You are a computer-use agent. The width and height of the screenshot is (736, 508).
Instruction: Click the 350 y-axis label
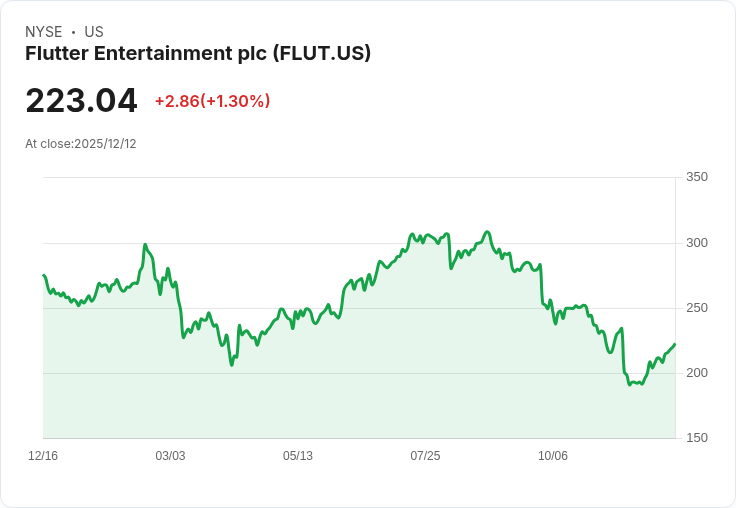coord(697,177)
